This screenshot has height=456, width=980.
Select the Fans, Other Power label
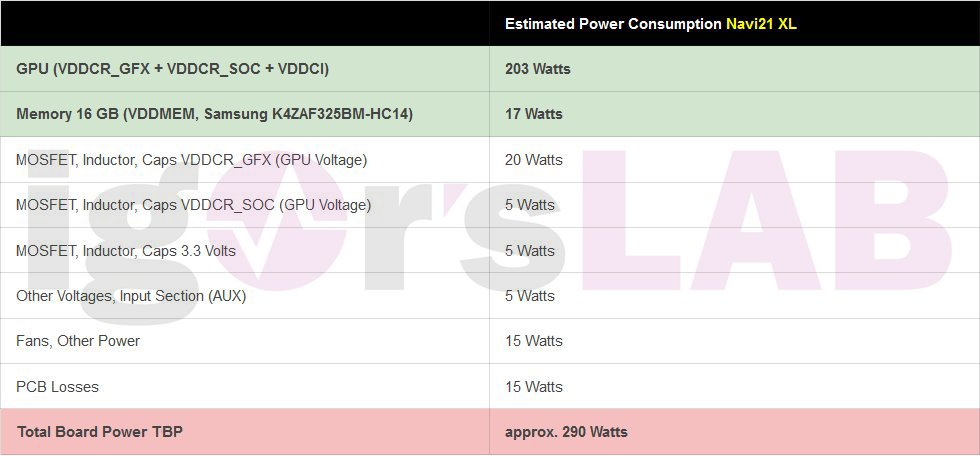pos(78,341)
